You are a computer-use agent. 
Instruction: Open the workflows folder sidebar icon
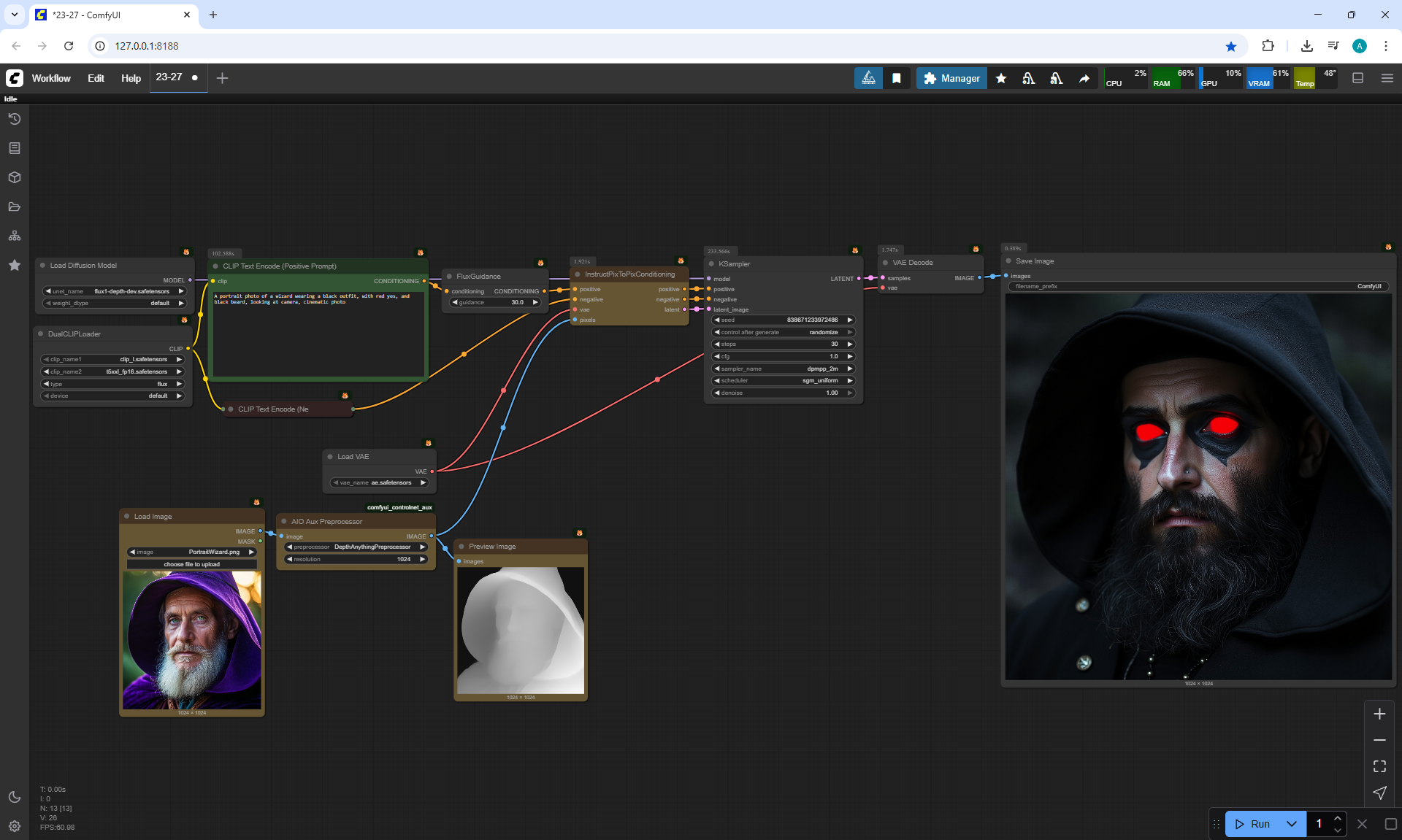[15, 207]
